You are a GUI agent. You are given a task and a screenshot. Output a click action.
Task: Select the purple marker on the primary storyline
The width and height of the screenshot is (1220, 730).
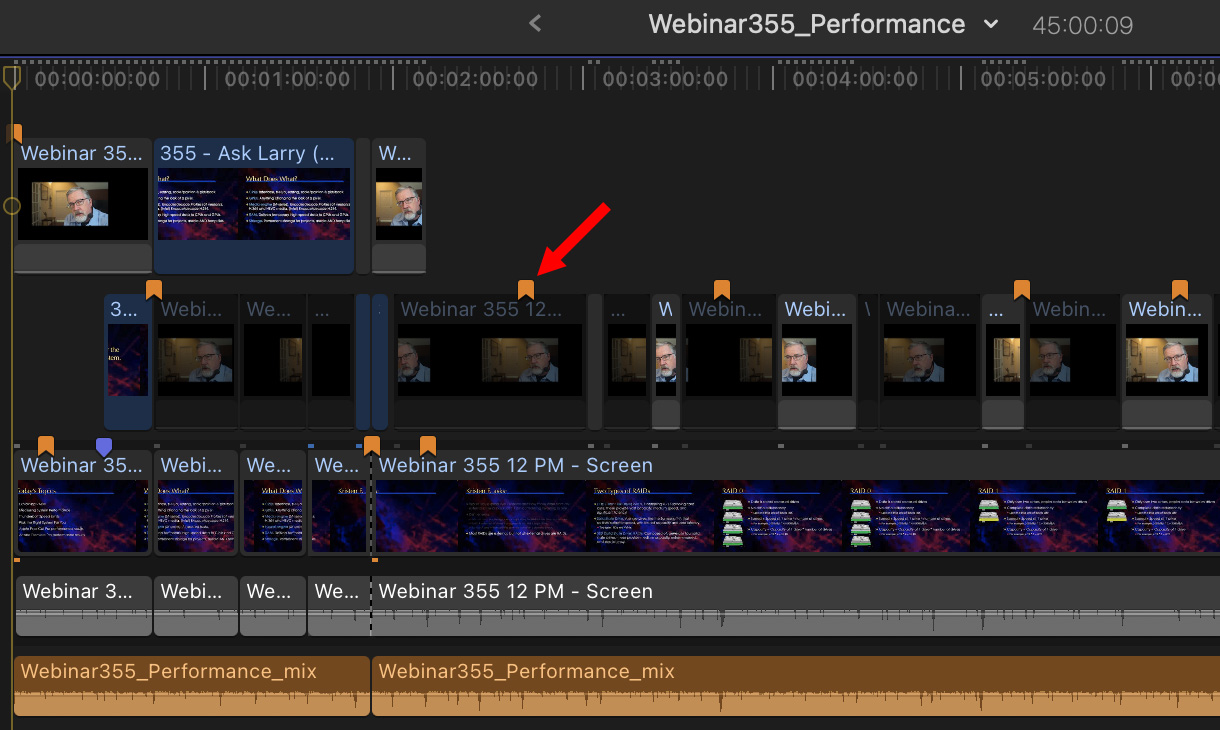tap(104, 445)
